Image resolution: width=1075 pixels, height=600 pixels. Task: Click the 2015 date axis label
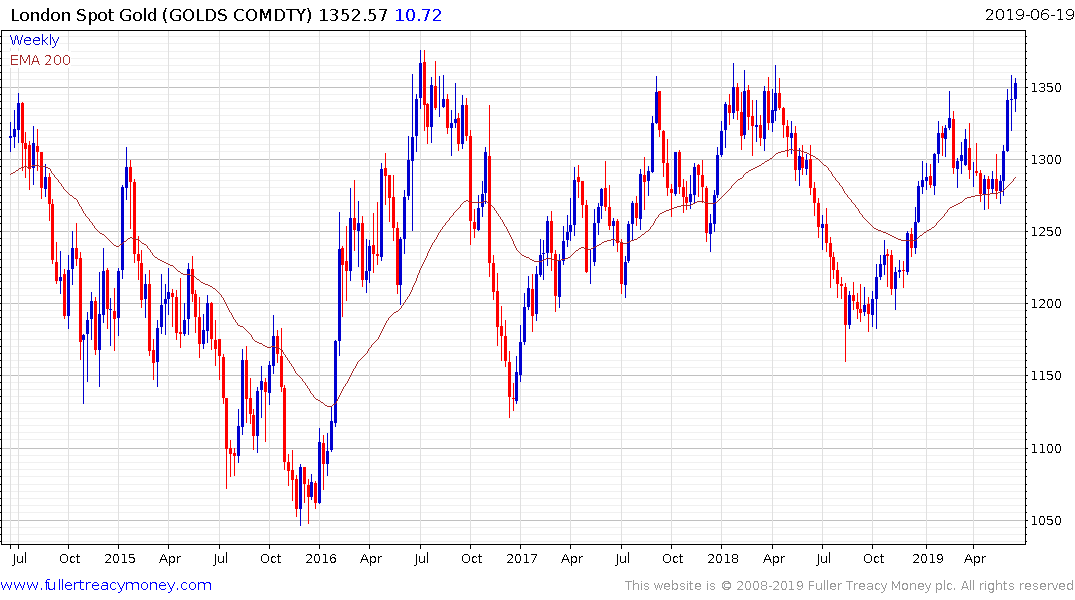coord(119,559)
